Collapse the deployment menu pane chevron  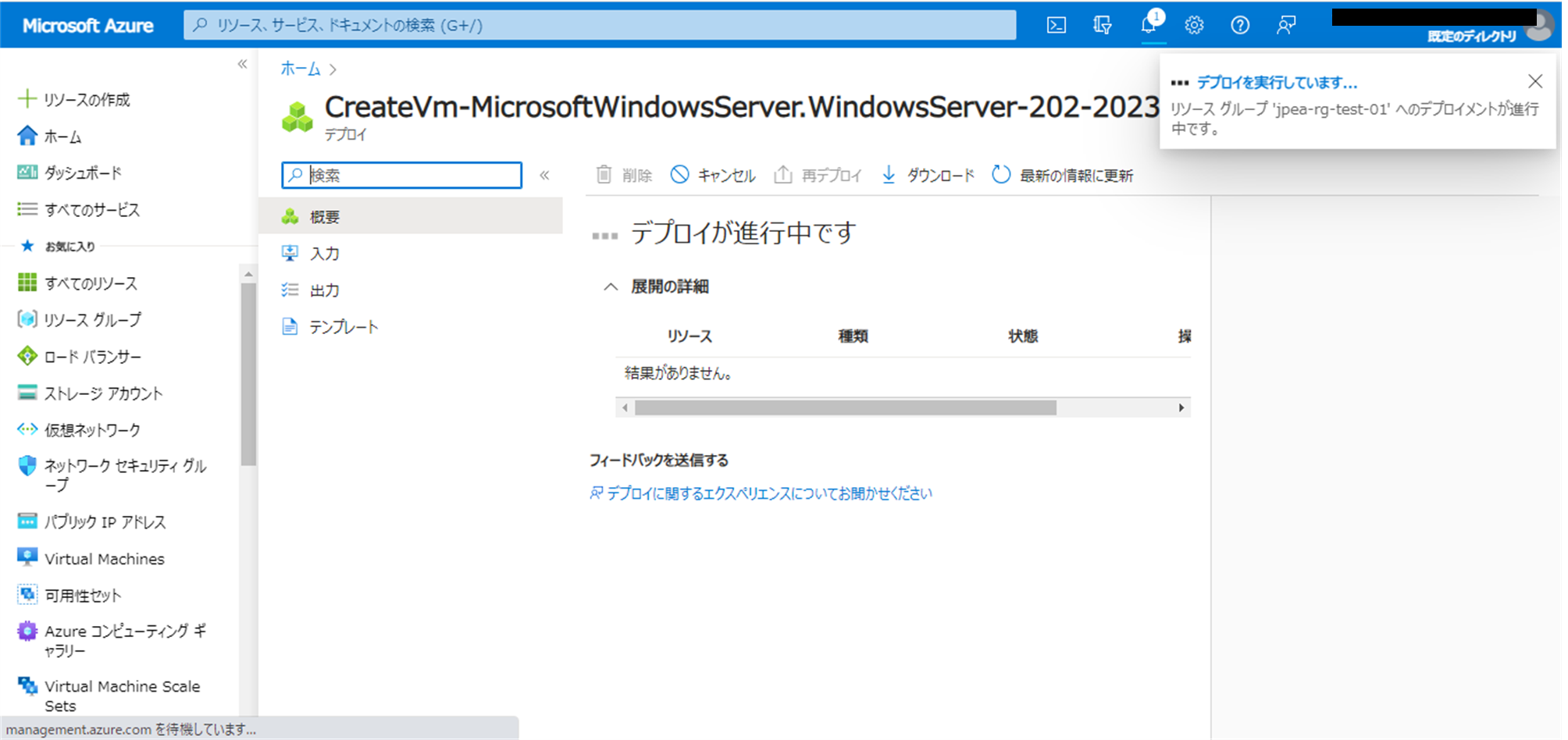(544, 175)
